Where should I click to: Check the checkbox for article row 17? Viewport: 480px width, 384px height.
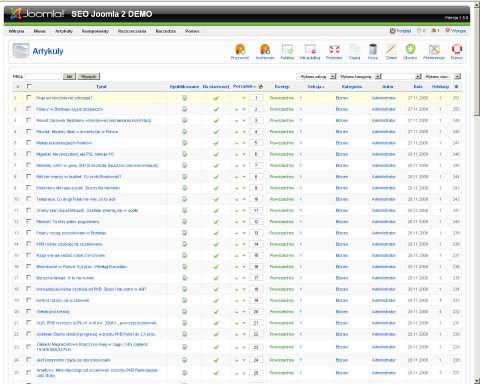(x=29, y=278)
